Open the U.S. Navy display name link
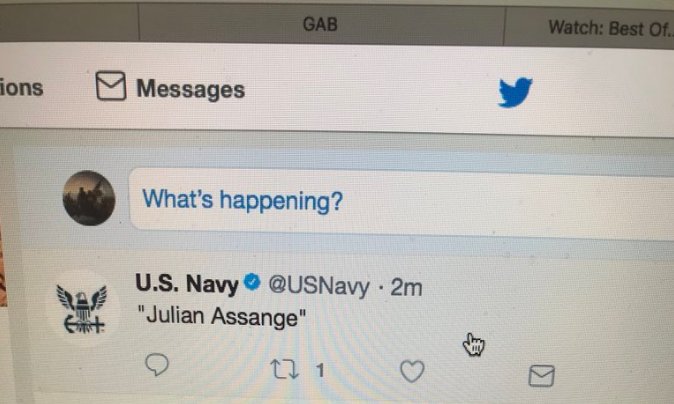Viewport: 674px width, 404px height. [187, 285]
